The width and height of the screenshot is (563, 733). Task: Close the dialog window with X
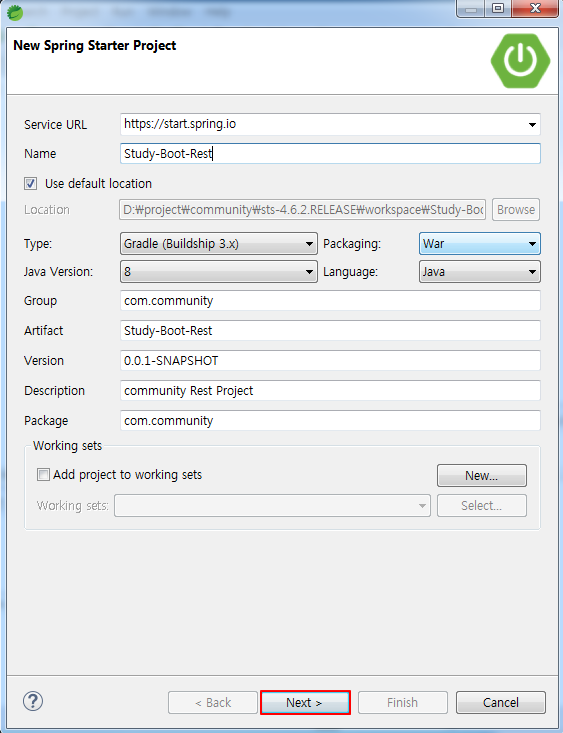pos(534,8)
